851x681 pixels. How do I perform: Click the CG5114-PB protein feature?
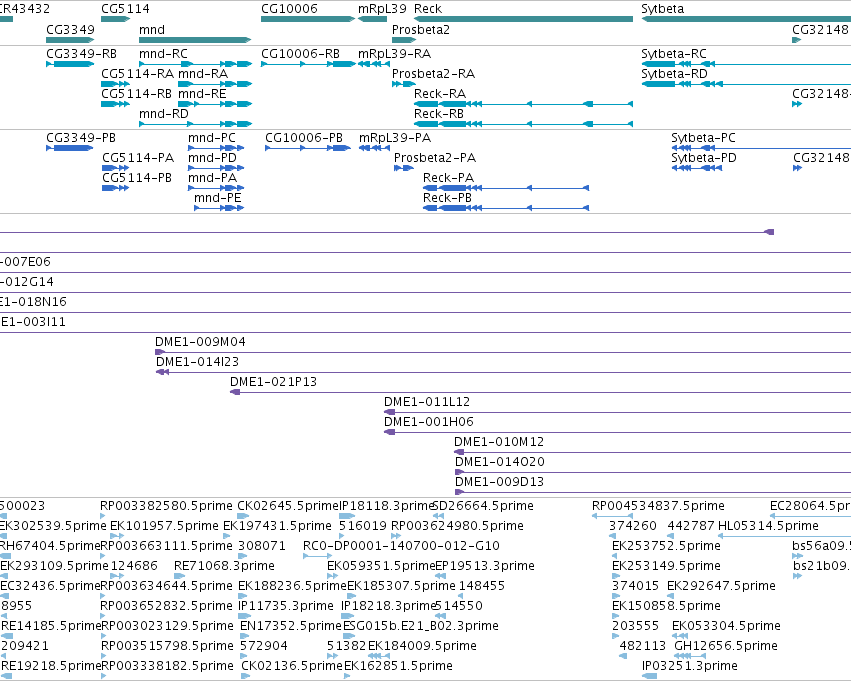point(116,188)
